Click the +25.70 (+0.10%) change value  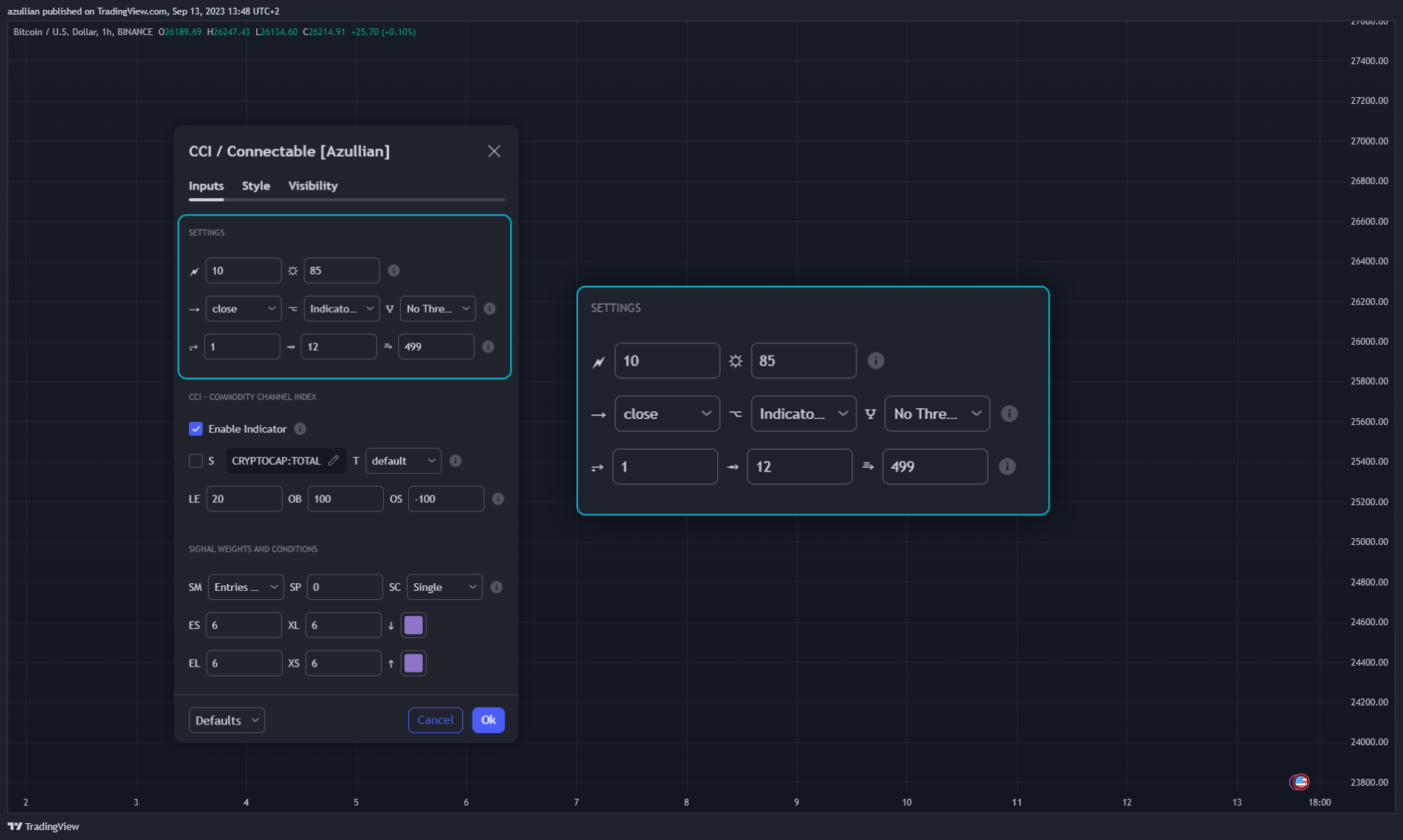click(x=383, y=32)
